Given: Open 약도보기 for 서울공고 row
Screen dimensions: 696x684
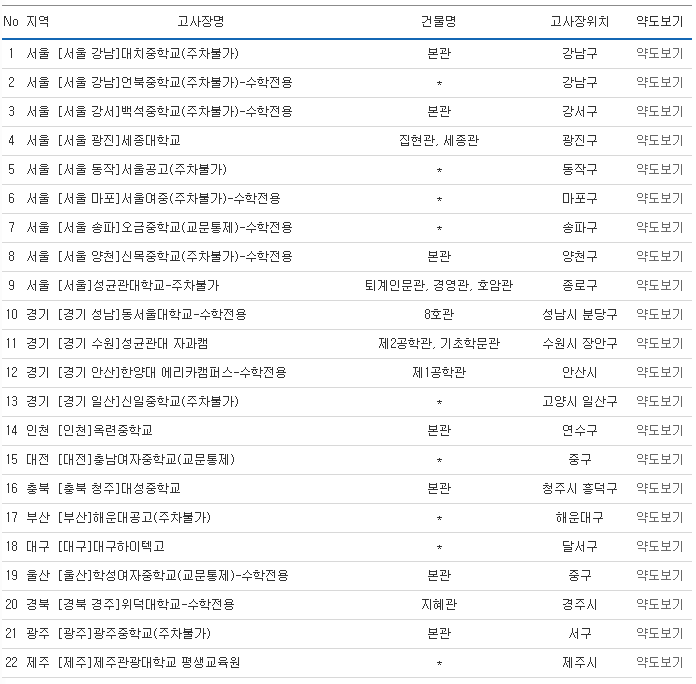Looking at the screenshot, I should pos(659,170).
